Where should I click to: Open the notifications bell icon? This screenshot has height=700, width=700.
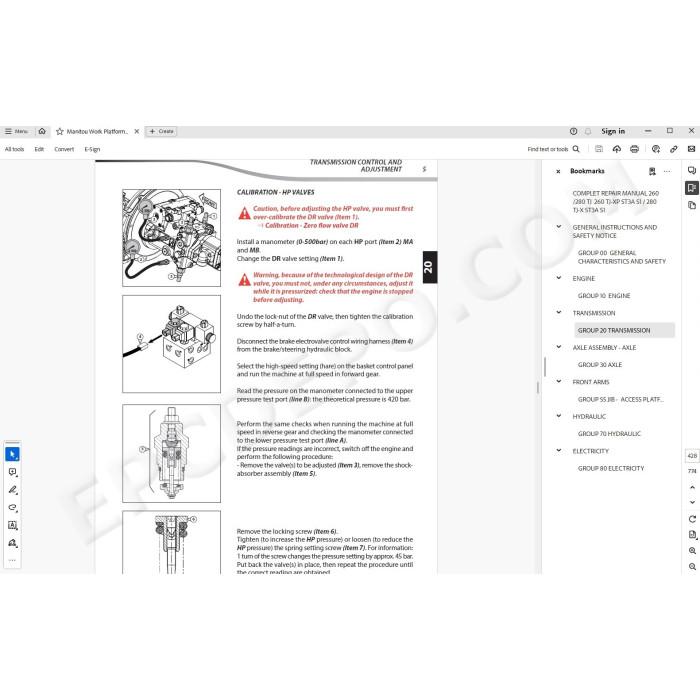pos(588,131)
